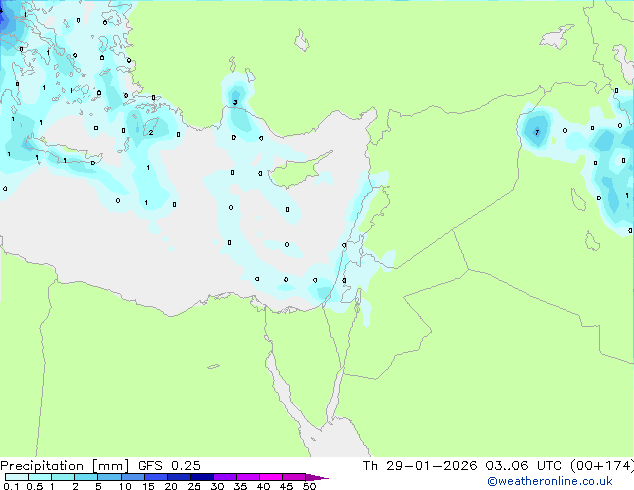Viewport: 634px width, 490px height.
Task: Click the 'GFS 0.25' model label
Action: 169,466
